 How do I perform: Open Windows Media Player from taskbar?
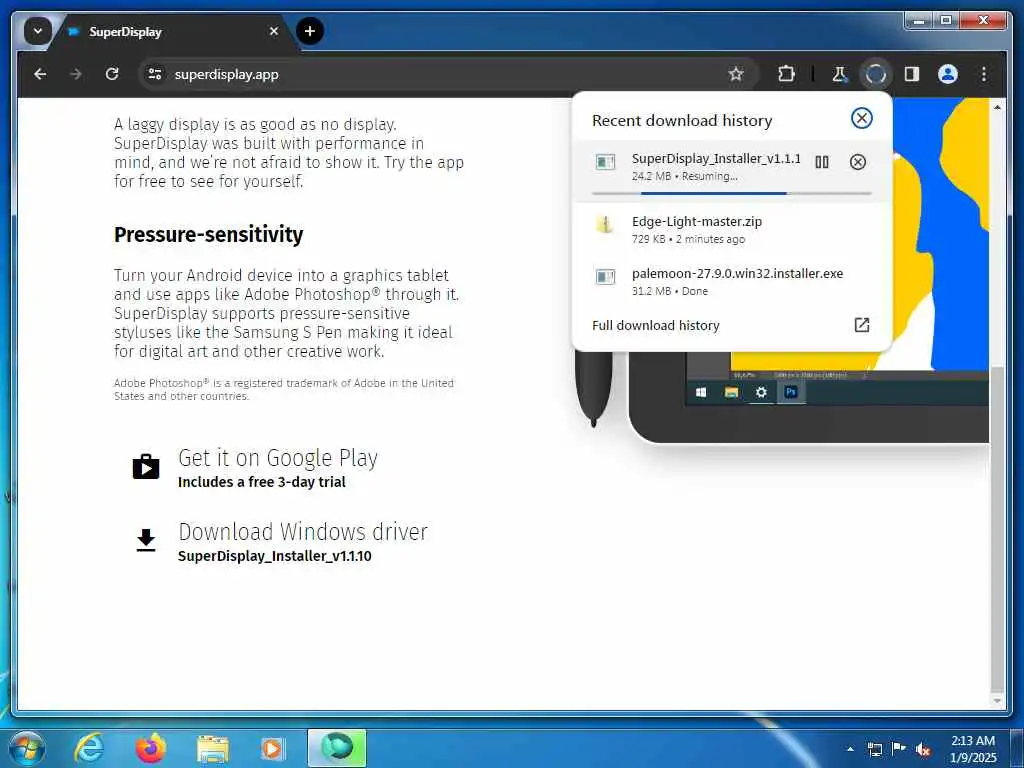click(272, 749)
